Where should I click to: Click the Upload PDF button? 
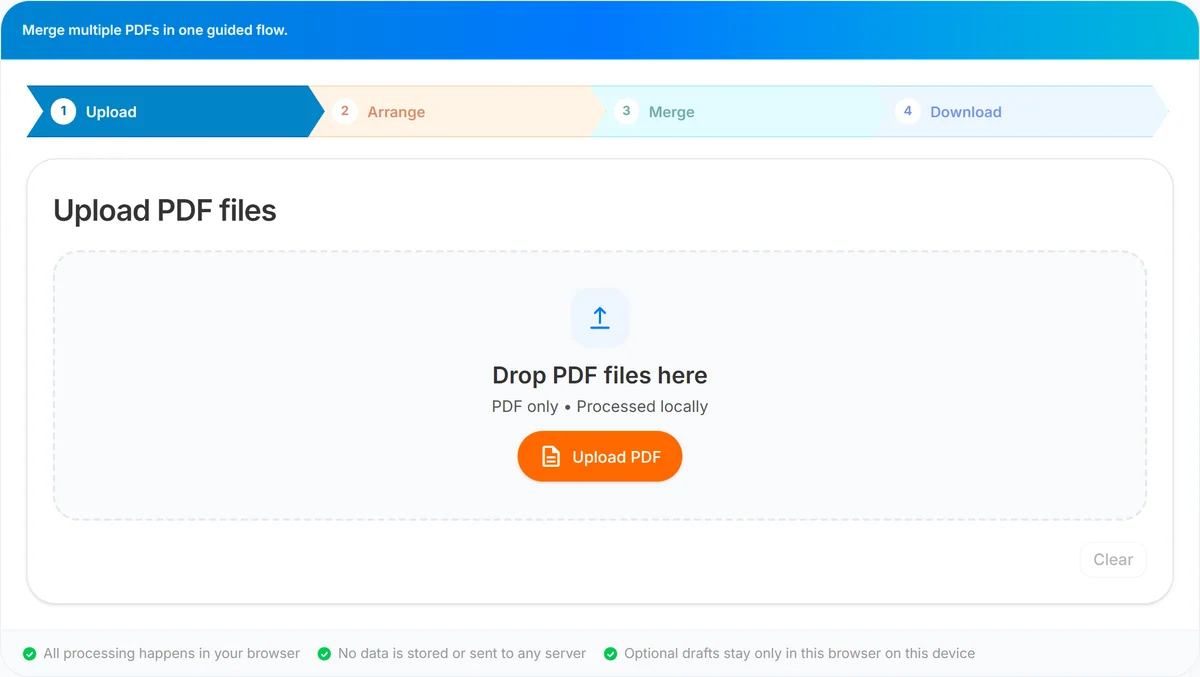[600, 457]
